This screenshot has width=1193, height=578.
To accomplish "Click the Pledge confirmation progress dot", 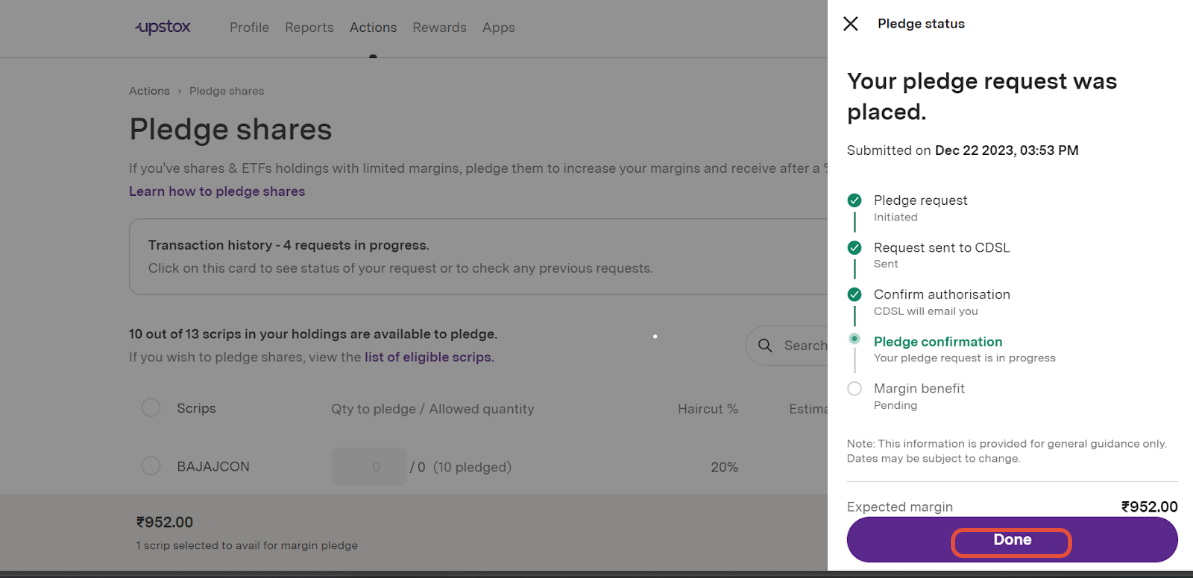I will click(854, 339).
